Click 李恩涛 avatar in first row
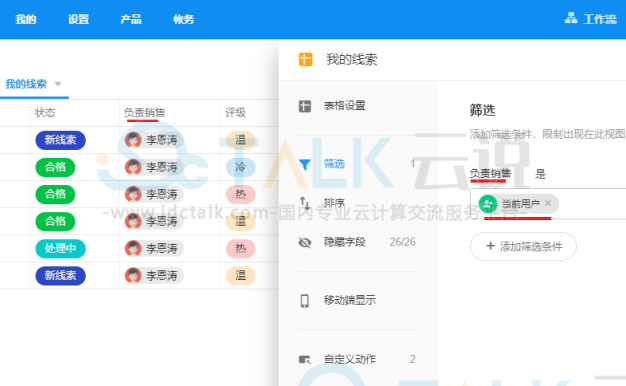Screen dimensions: 626x386 tap(133, 140)
